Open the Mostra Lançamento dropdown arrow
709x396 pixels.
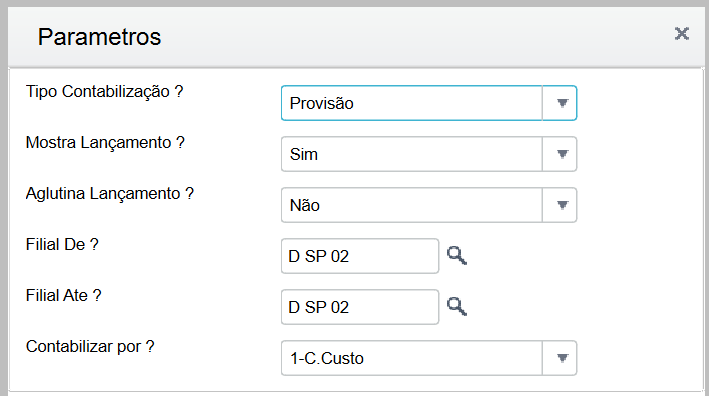(x=560, y=154)
